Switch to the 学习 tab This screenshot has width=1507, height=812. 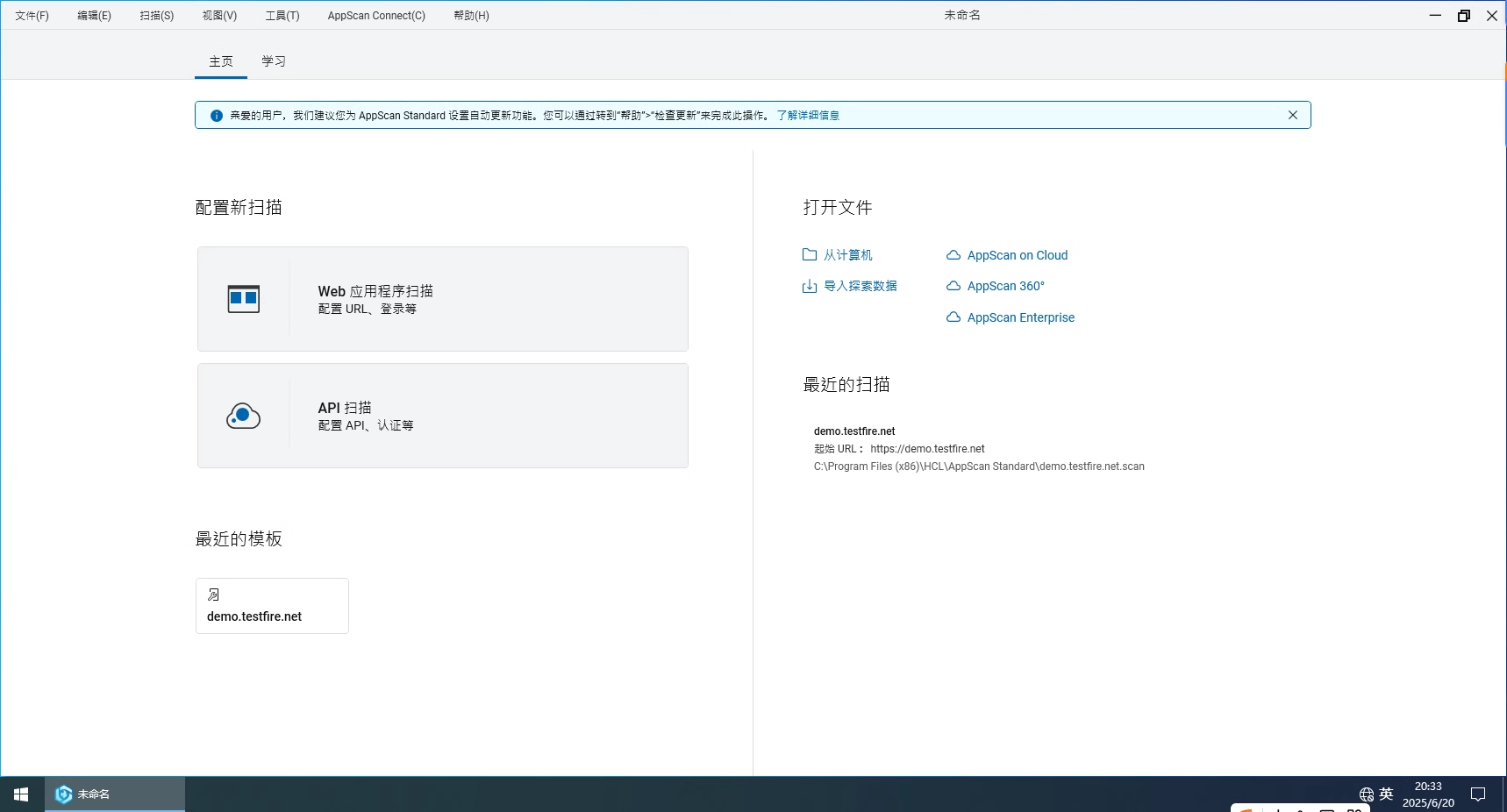[274, 61]
